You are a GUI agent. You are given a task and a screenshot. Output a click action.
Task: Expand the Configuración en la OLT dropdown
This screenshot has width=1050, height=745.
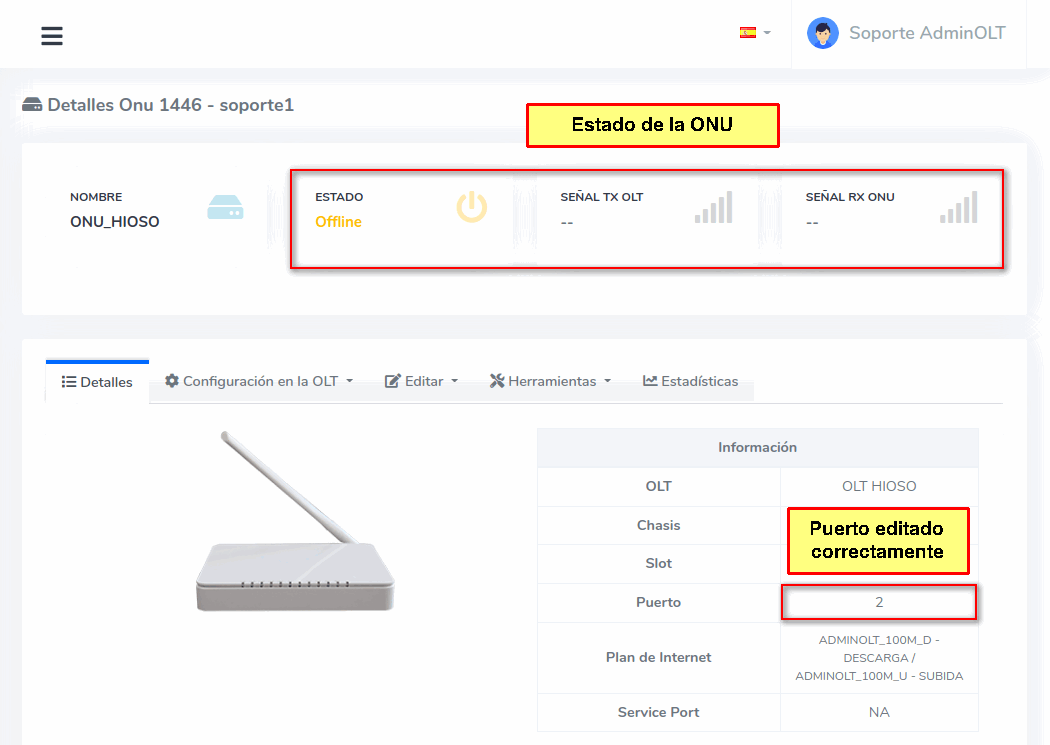pos(259,381)
